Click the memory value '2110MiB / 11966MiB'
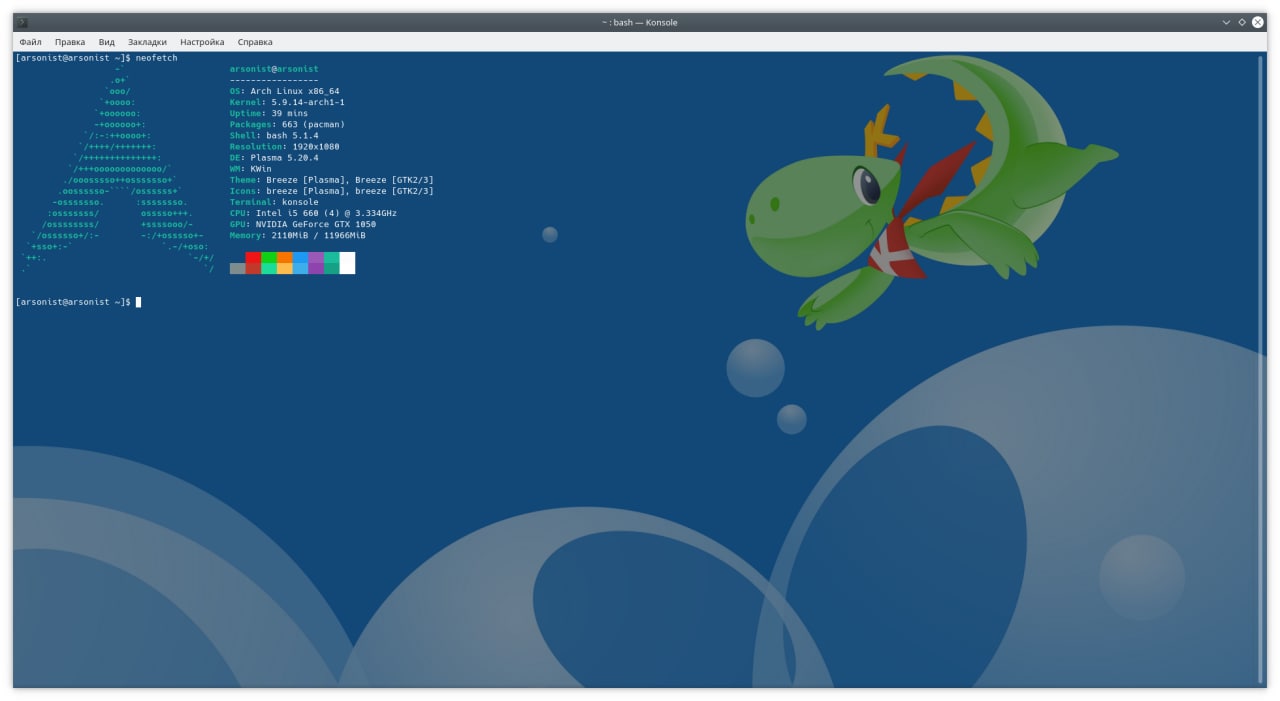1280x701 pixels. 319,235
